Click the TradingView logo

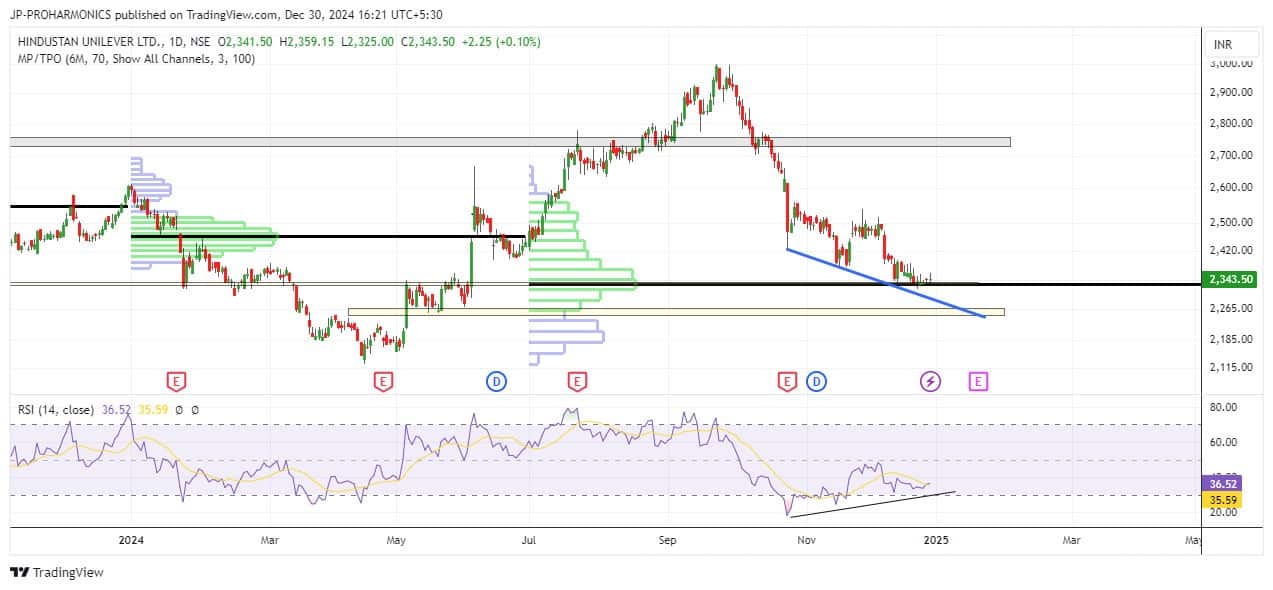[57, 572]
